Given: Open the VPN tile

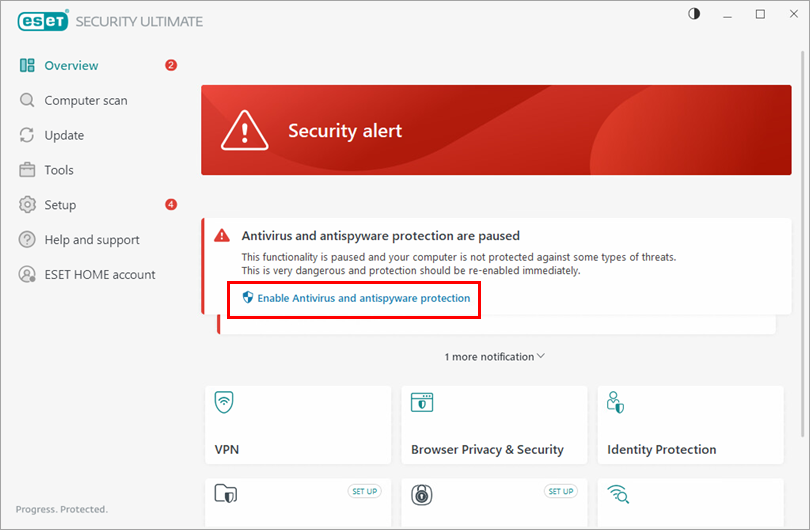Looking at the screenshot, I should [298, 425].
